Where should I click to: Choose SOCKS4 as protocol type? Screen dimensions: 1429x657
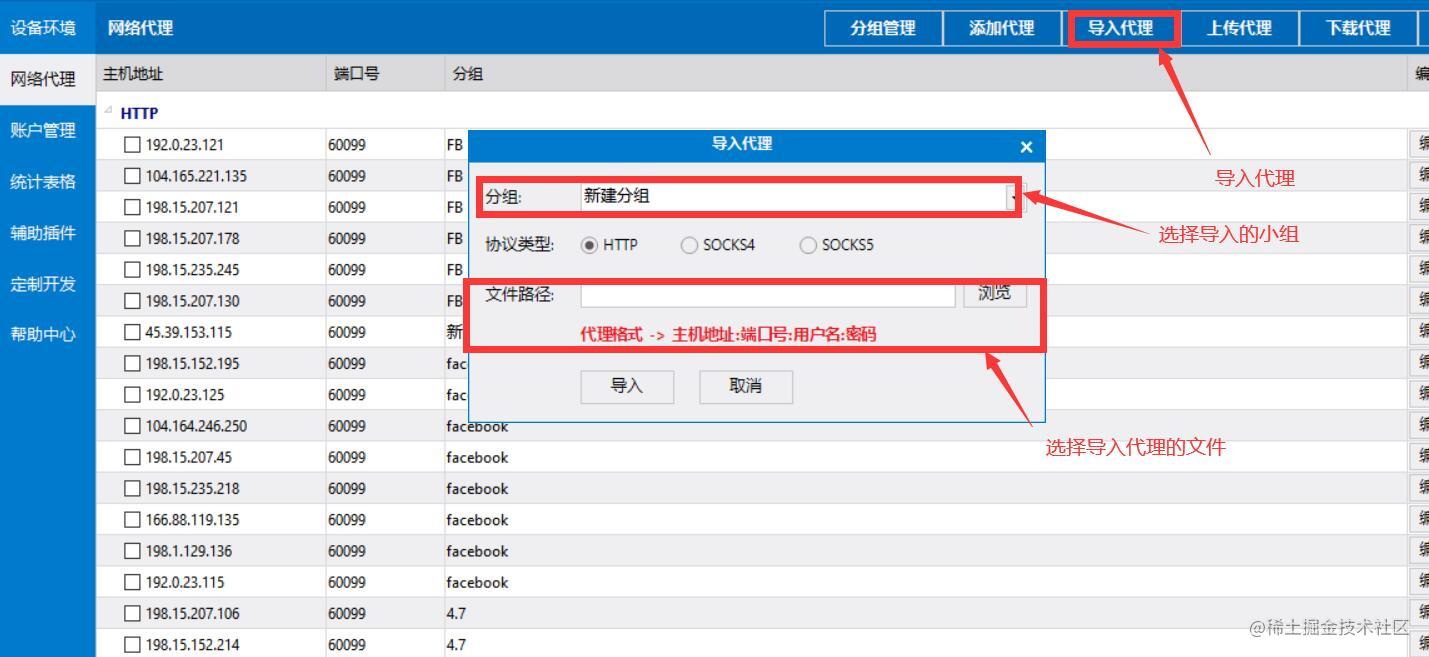tap(689, 245)
